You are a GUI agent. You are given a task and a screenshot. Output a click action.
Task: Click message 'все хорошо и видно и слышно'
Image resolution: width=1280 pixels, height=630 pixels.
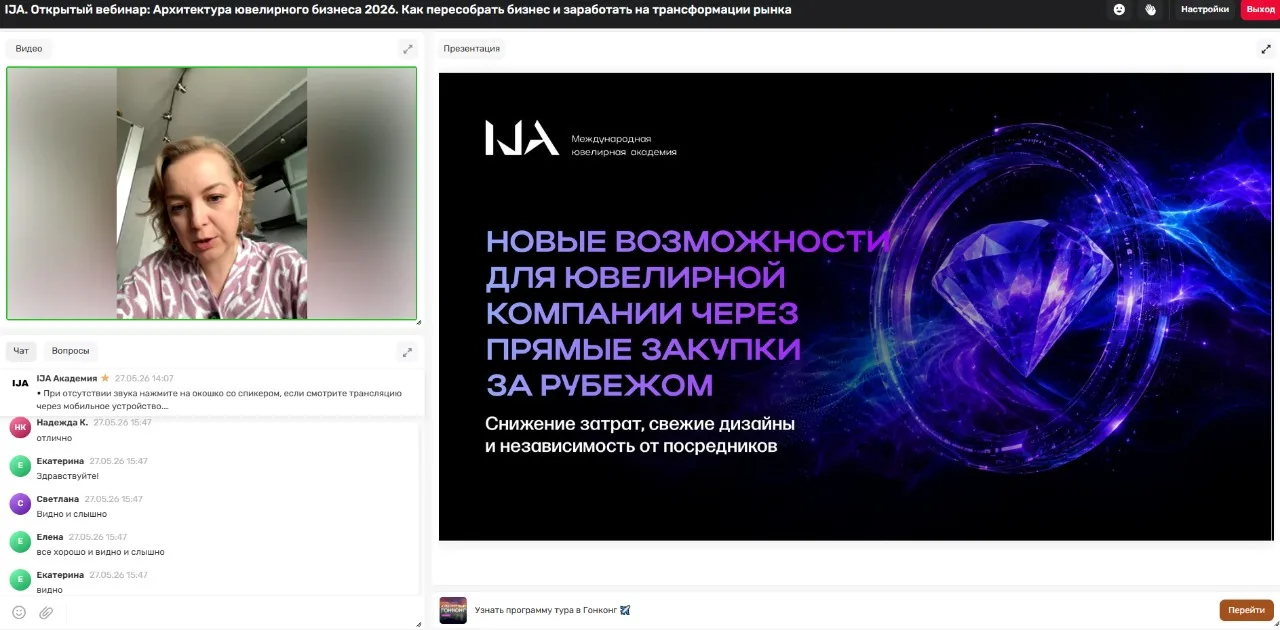[x=100, y=552]
